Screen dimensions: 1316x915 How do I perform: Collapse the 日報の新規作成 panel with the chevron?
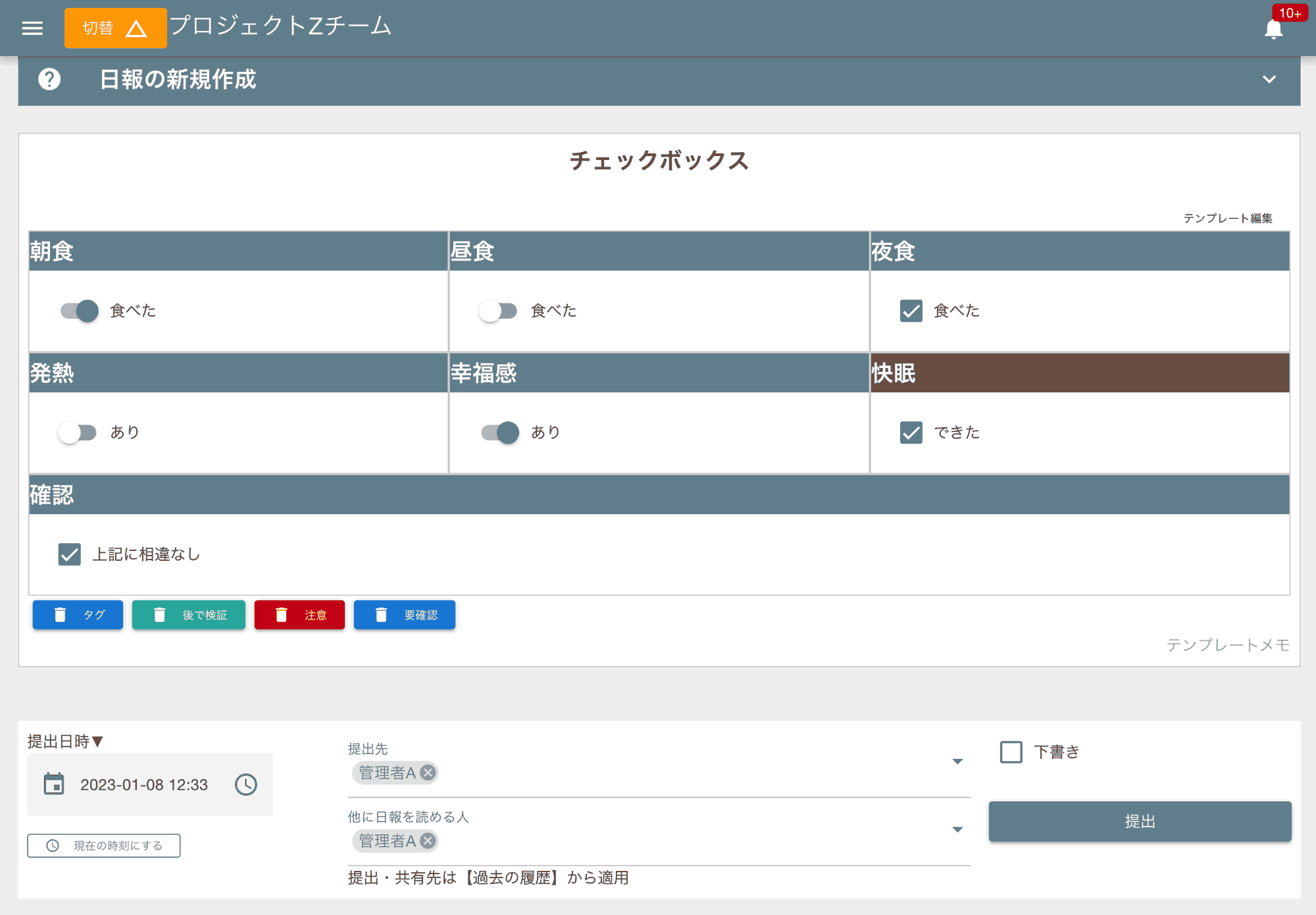point(1269,80)
